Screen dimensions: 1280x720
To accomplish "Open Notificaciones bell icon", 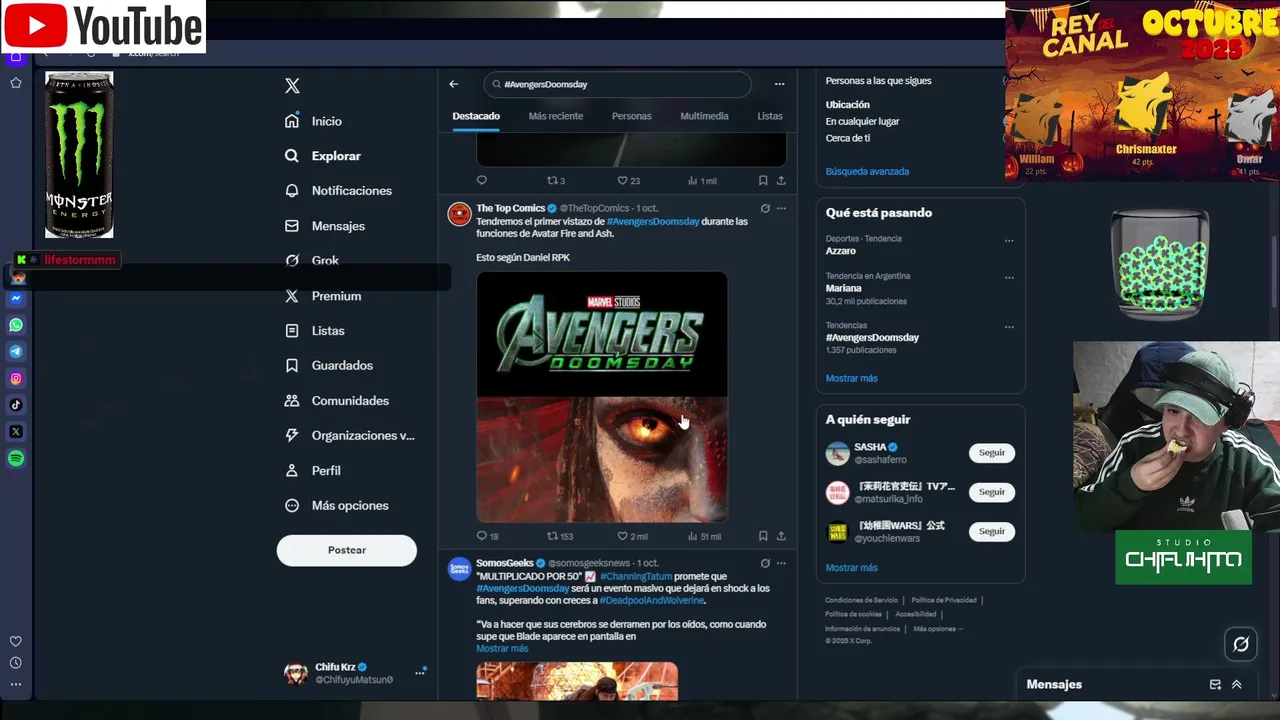I will coord(292,191).
